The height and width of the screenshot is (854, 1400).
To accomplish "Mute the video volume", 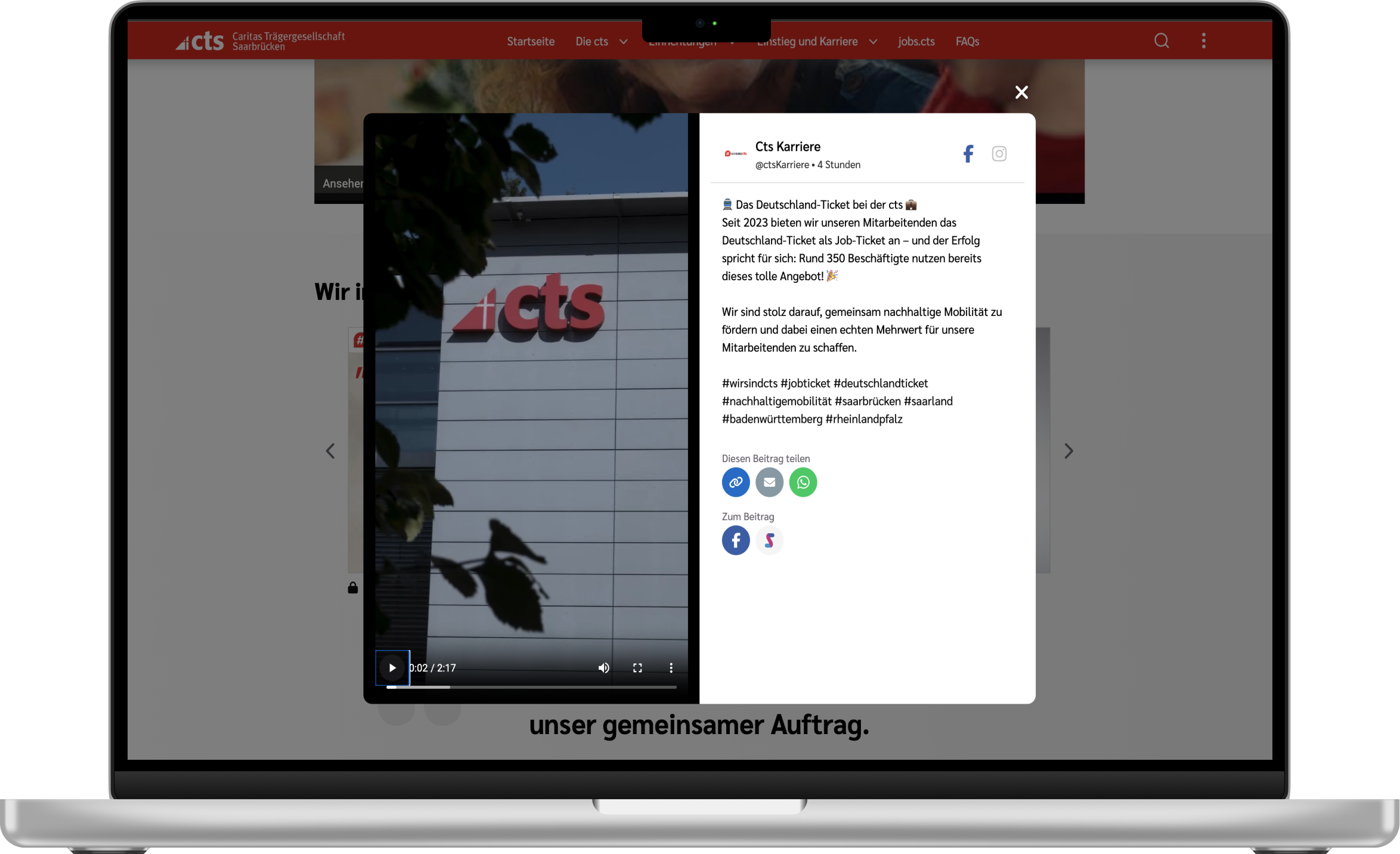I will point(604,668).
